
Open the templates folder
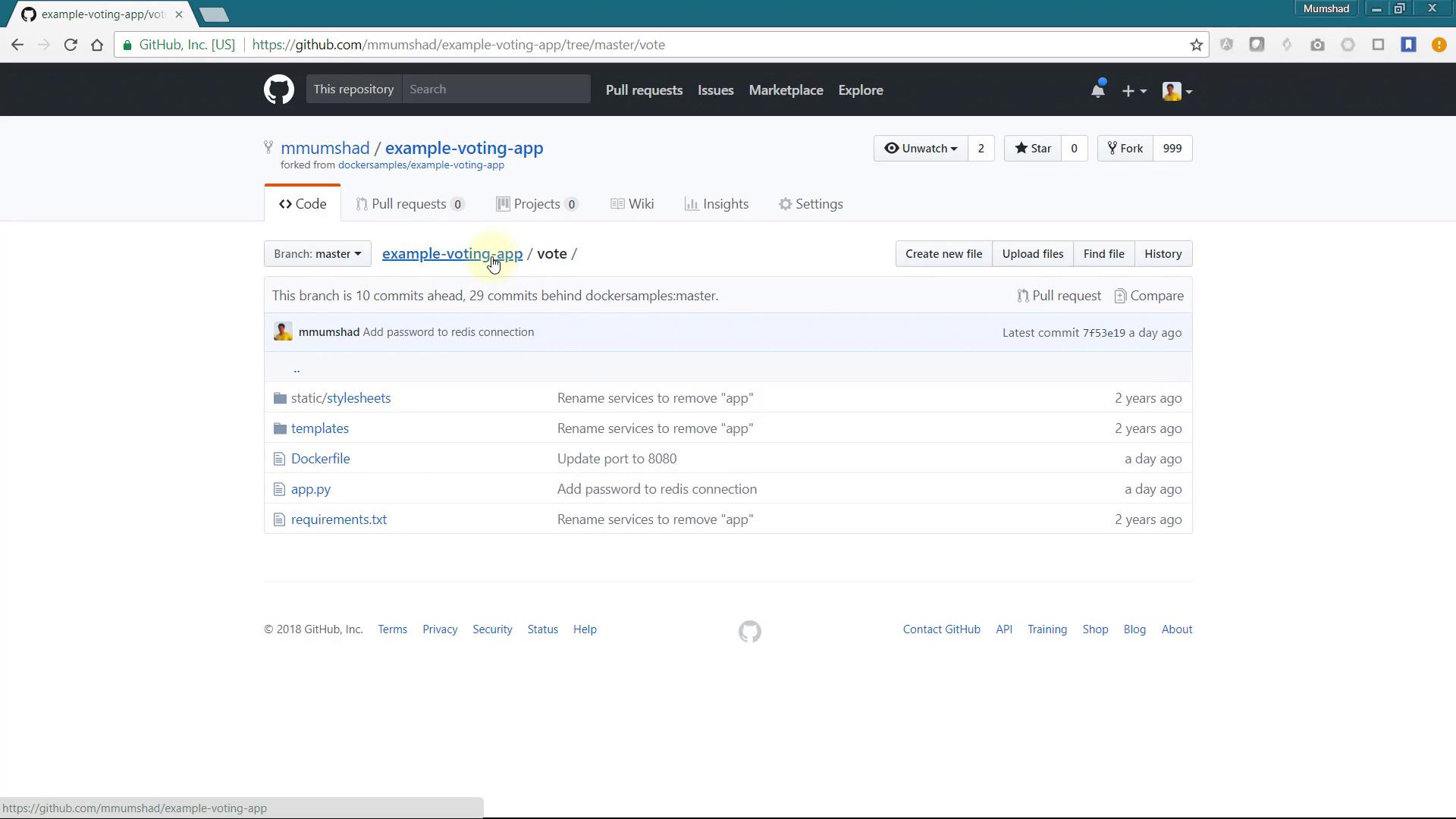pyautogui.click(x=319, y=428)
